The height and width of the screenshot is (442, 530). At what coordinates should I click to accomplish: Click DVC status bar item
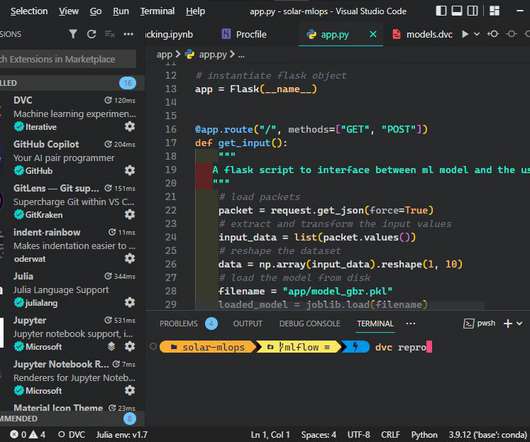(x=71, y=435)
